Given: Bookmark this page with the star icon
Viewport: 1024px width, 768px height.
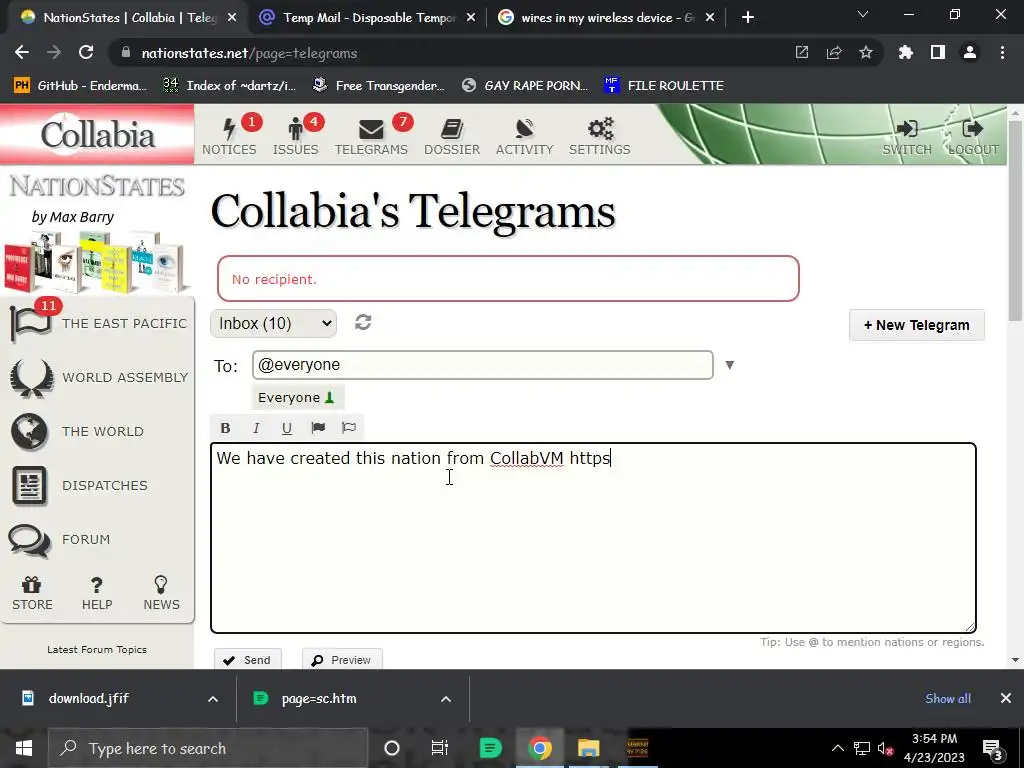Looking at the screenshot, I should (x=866, y=53).
